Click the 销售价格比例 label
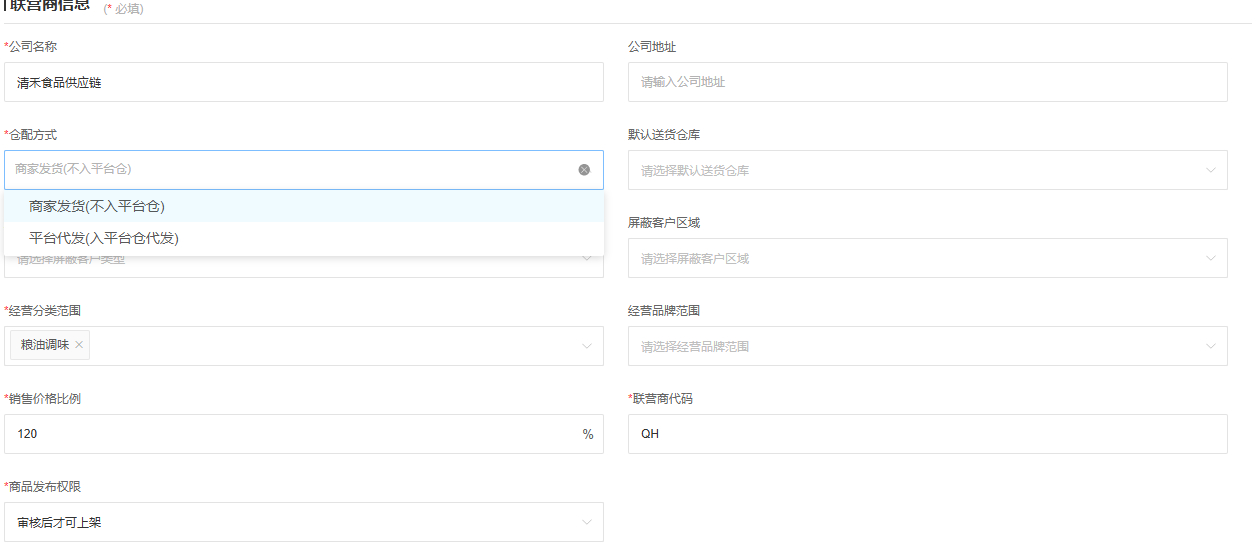1260x545 pixels. tap(45, 398)
